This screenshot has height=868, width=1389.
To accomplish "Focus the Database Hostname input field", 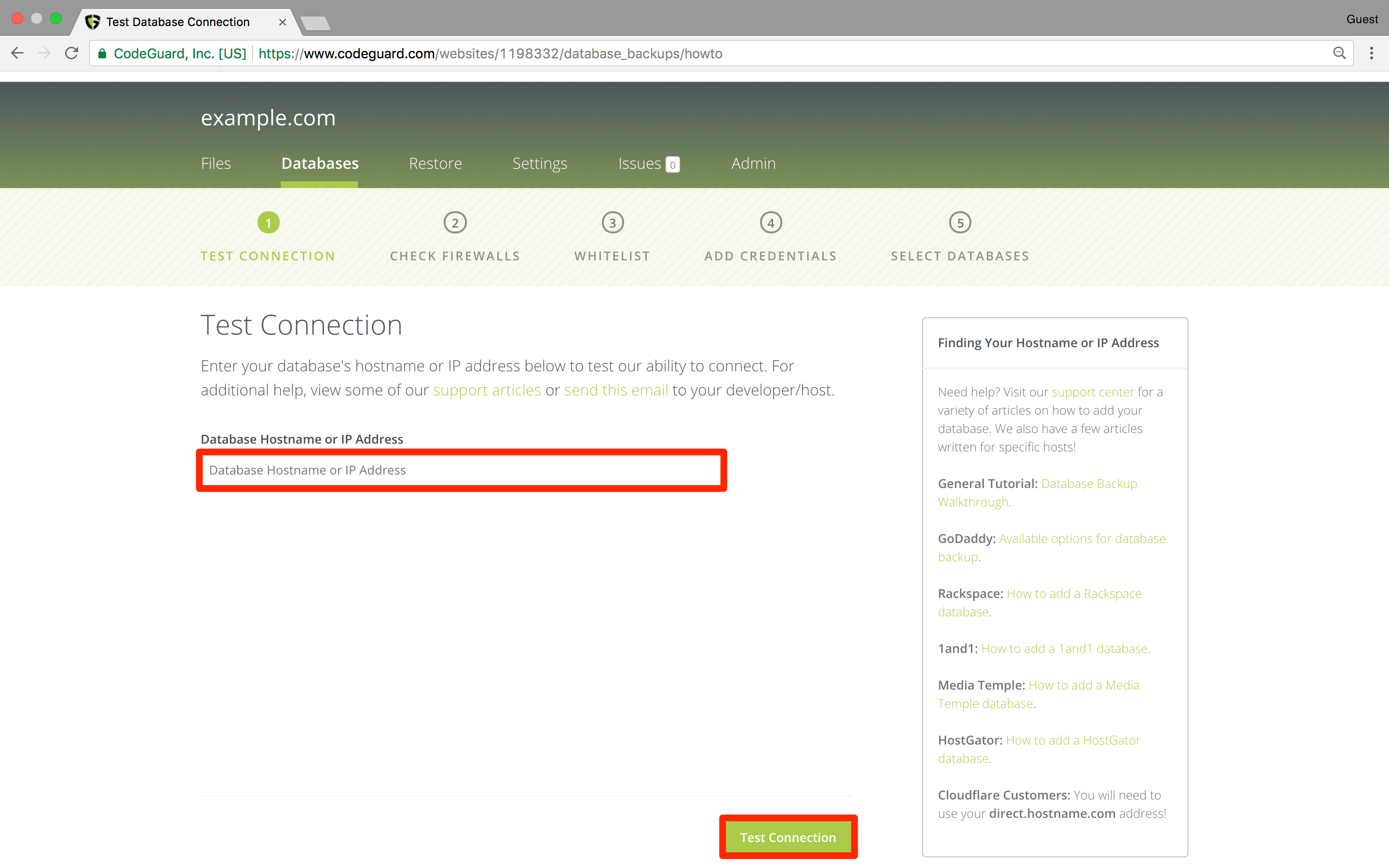I will (x=462, y=470).
